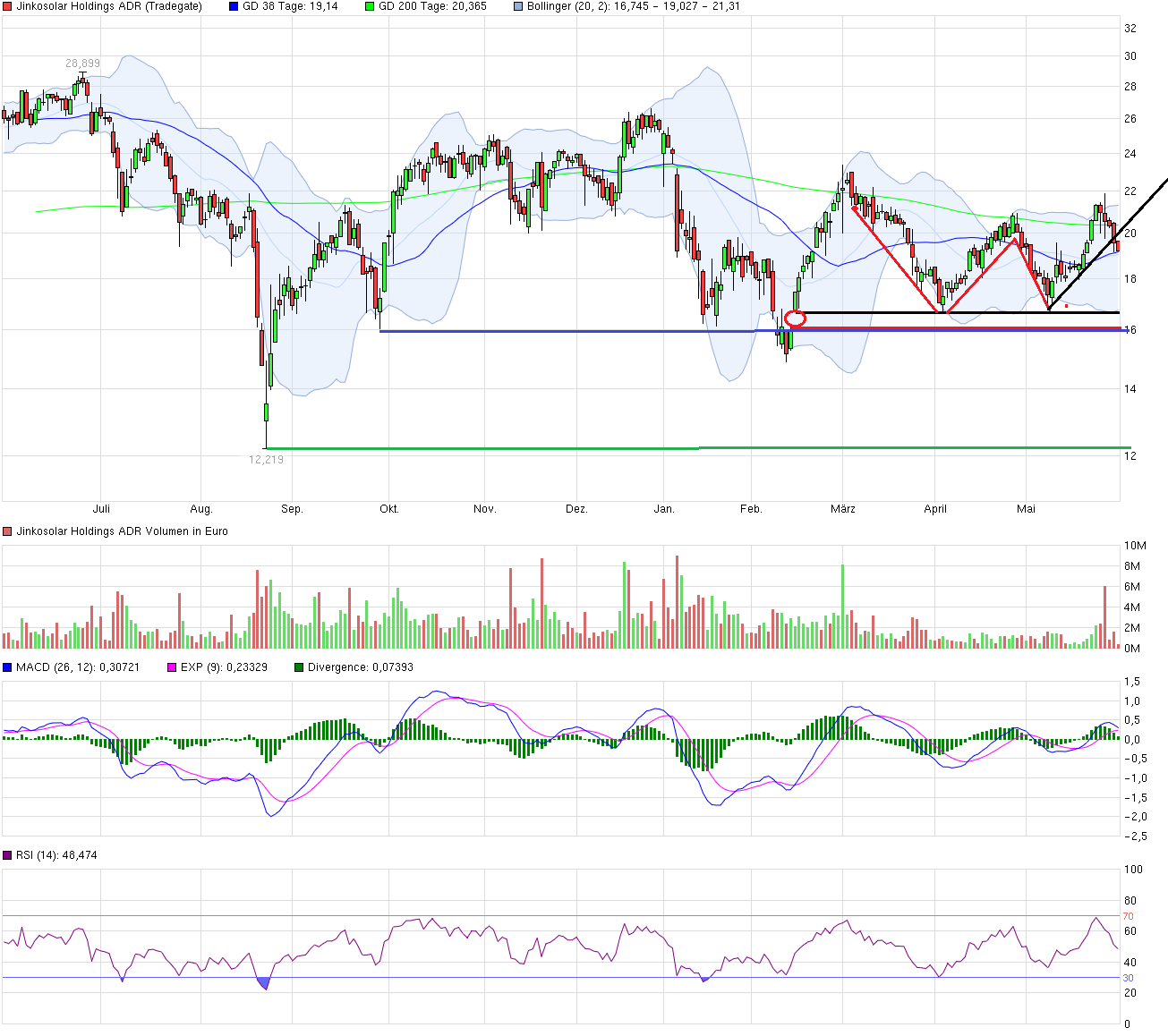Click the blue MACD legend swatch

[8, 667]
